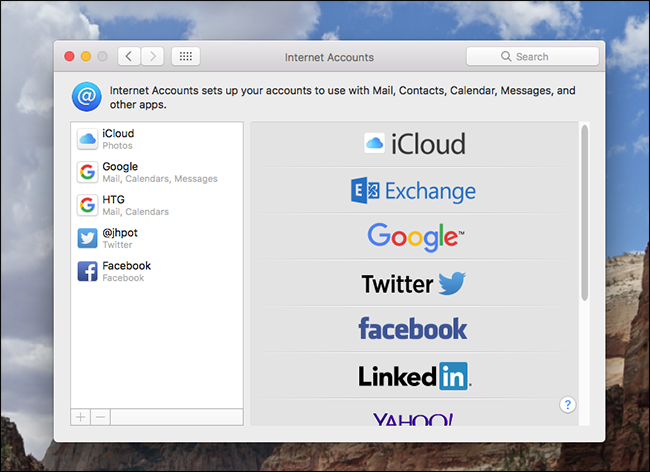Viewport: 650px width, 472px height.
Task: Go back with the left chevron button
Action: pyautogui.click(x=129, y=56)
